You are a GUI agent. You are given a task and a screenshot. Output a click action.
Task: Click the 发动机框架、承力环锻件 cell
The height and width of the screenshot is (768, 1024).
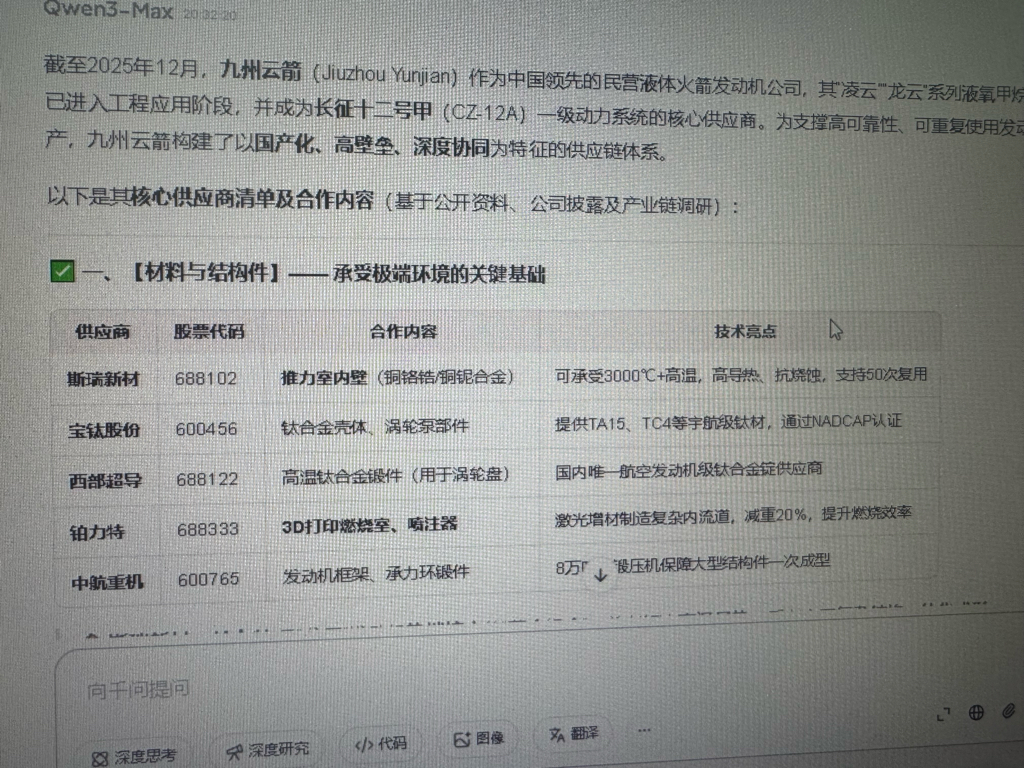(376, 574)
